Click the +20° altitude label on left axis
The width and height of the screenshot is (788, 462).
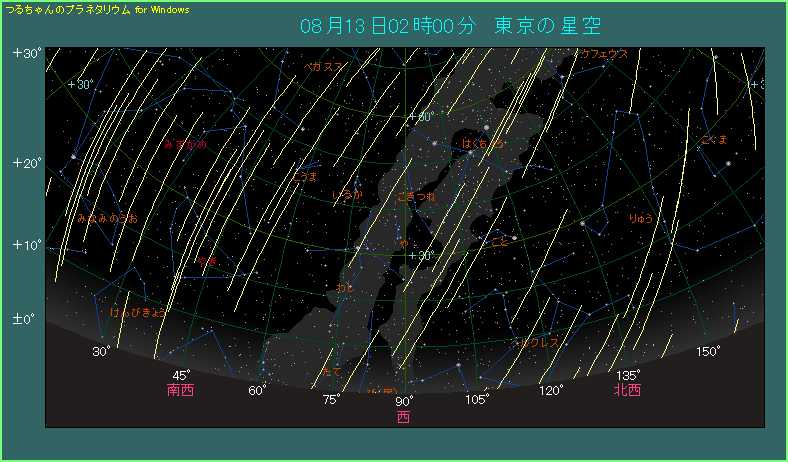point(26,163)
